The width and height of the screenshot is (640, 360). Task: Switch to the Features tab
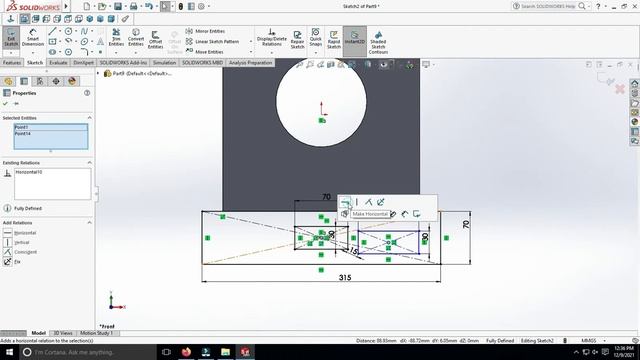[x=12, y=63]
